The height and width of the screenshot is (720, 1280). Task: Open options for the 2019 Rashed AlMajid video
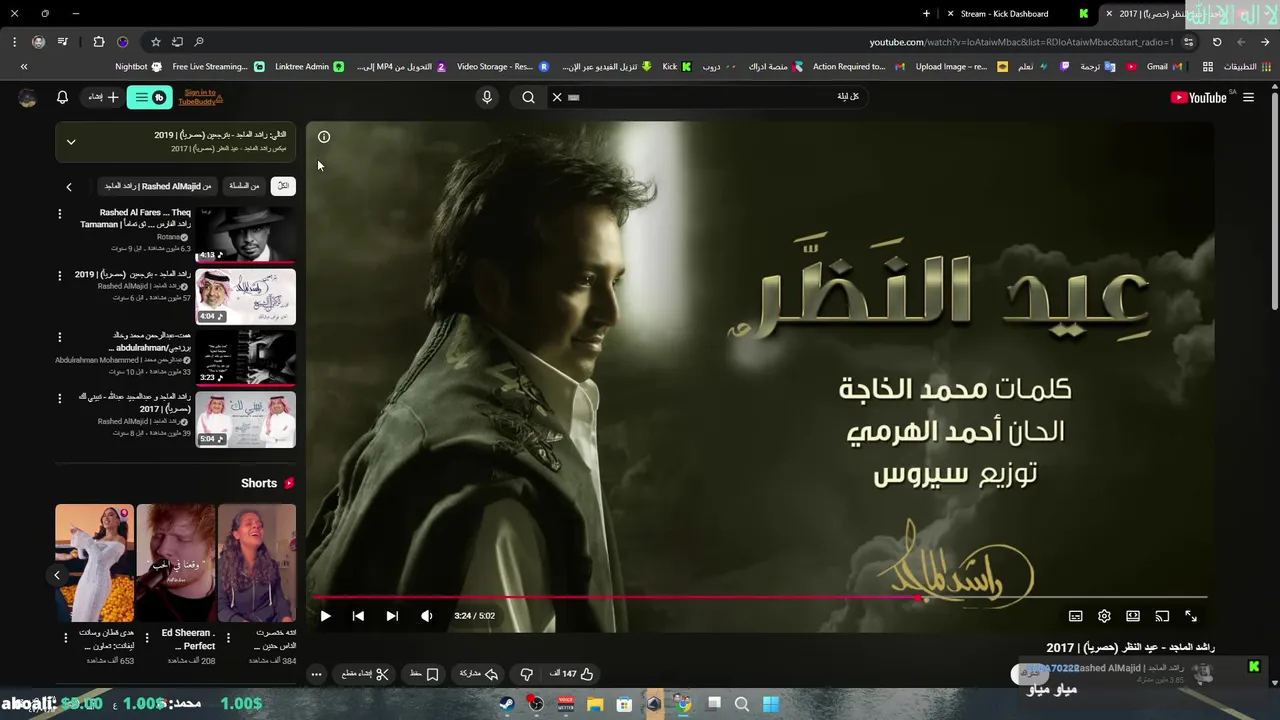click(59, 275)
